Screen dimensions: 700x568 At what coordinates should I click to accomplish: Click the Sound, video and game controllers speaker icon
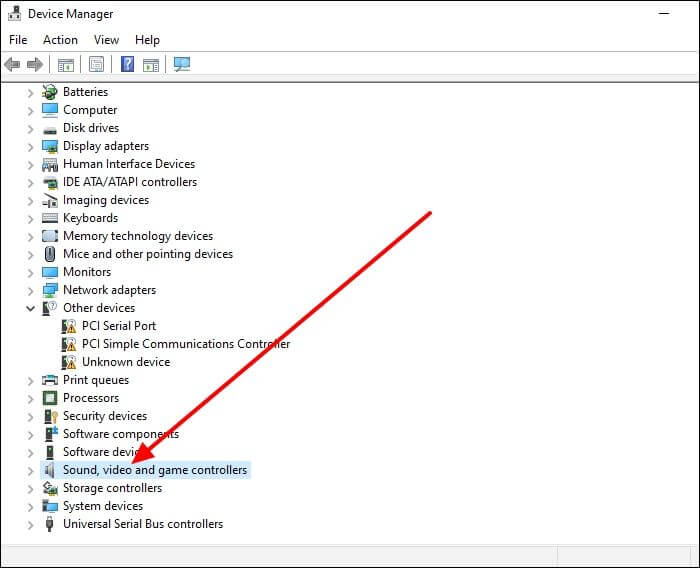pos(50,470)
